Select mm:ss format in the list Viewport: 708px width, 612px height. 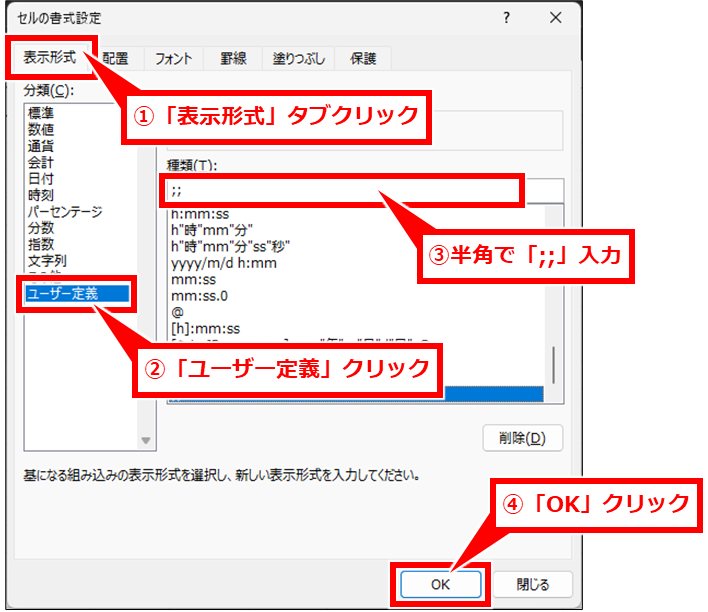point(193,279)
